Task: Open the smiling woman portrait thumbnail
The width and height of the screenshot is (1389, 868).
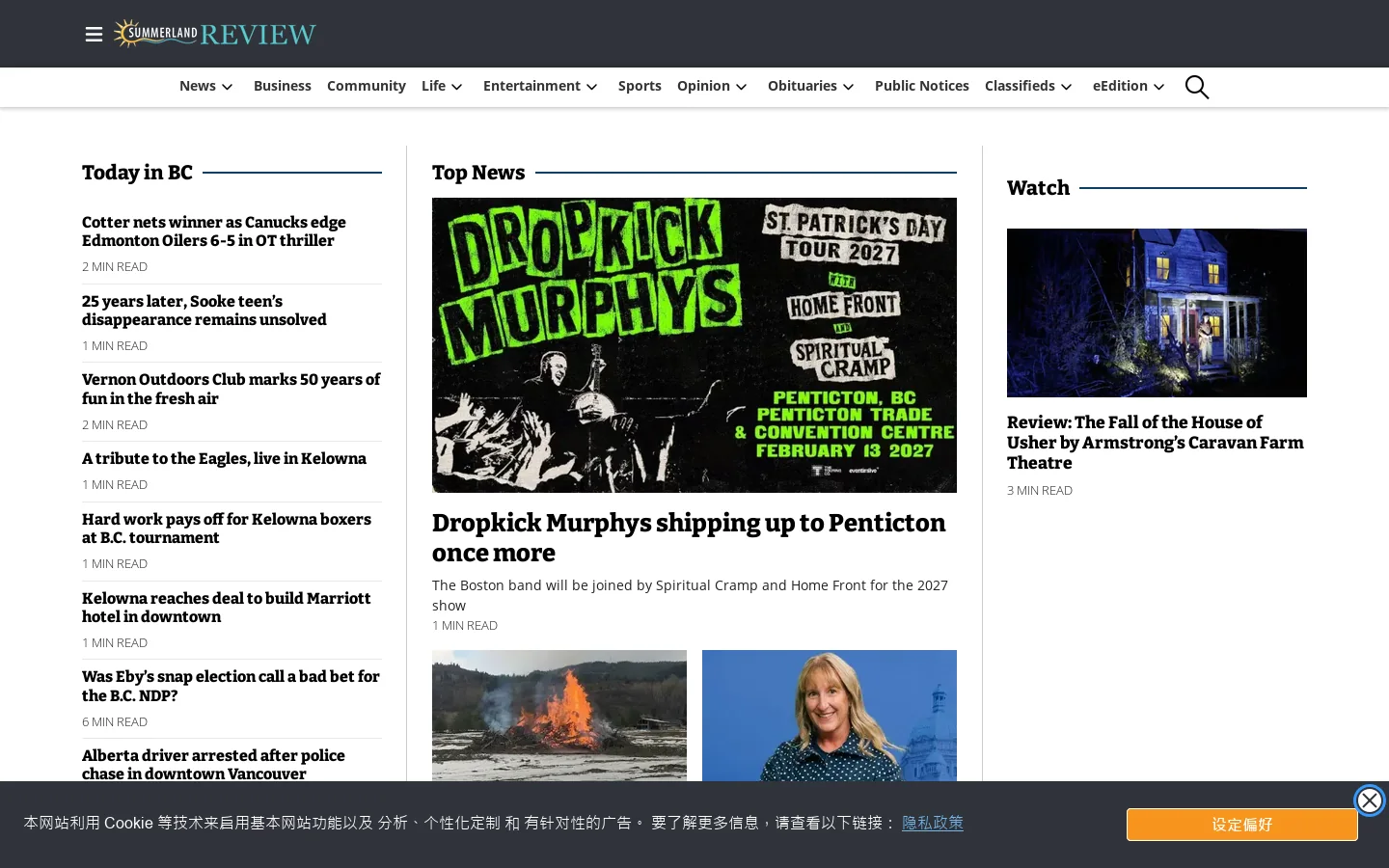Action: pos(830,716)
